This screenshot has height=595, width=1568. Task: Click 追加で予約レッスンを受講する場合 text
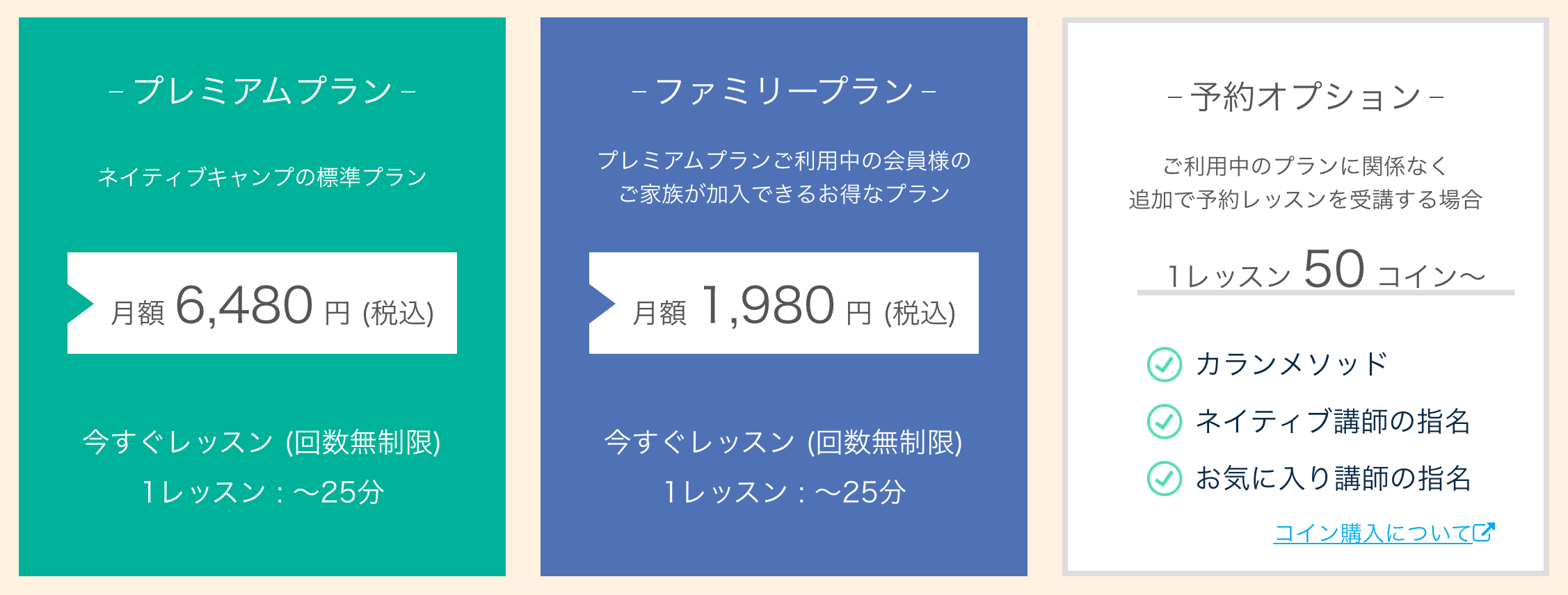tap(1306, 199)
